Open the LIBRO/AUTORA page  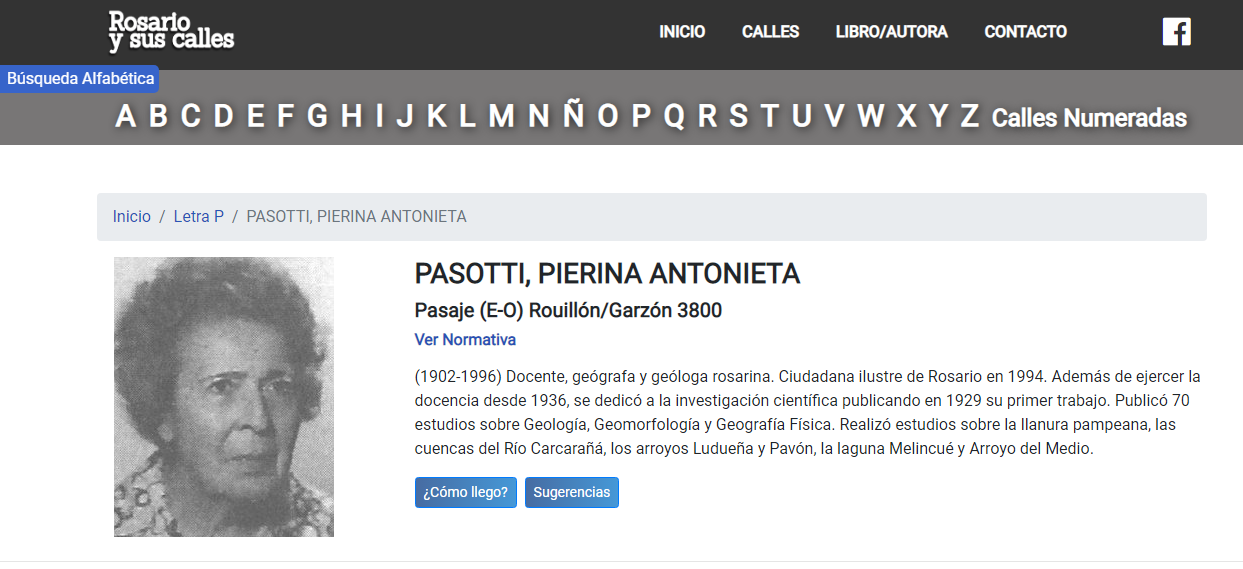click(x=891, y=32)
